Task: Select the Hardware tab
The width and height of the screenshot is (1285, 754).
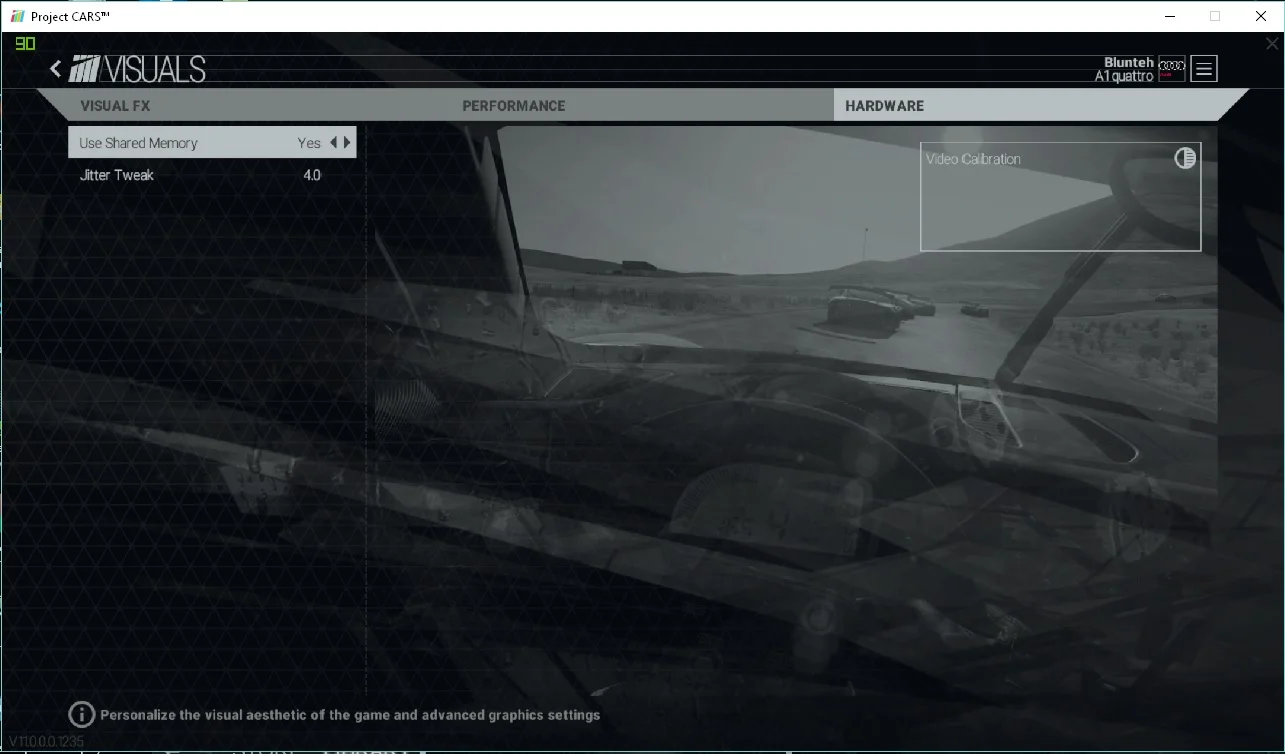Action: (1041, 105)
